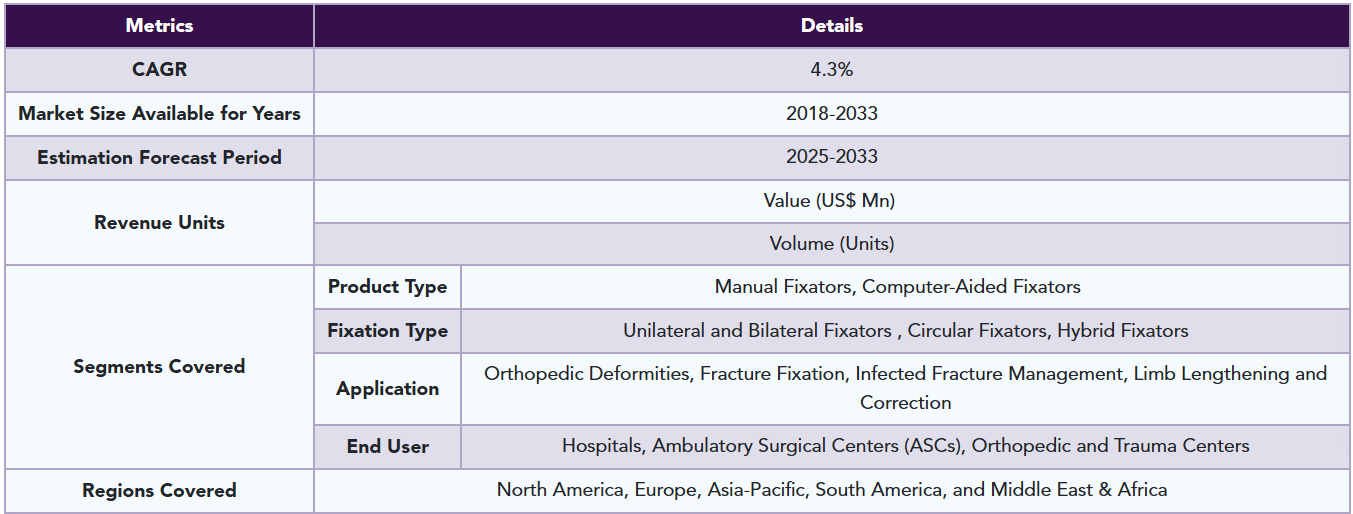Image resolution: width=1353 pixels, height=514 pixels.
Task: Select the Fixation Type sub-label
Action: point(387,331)
